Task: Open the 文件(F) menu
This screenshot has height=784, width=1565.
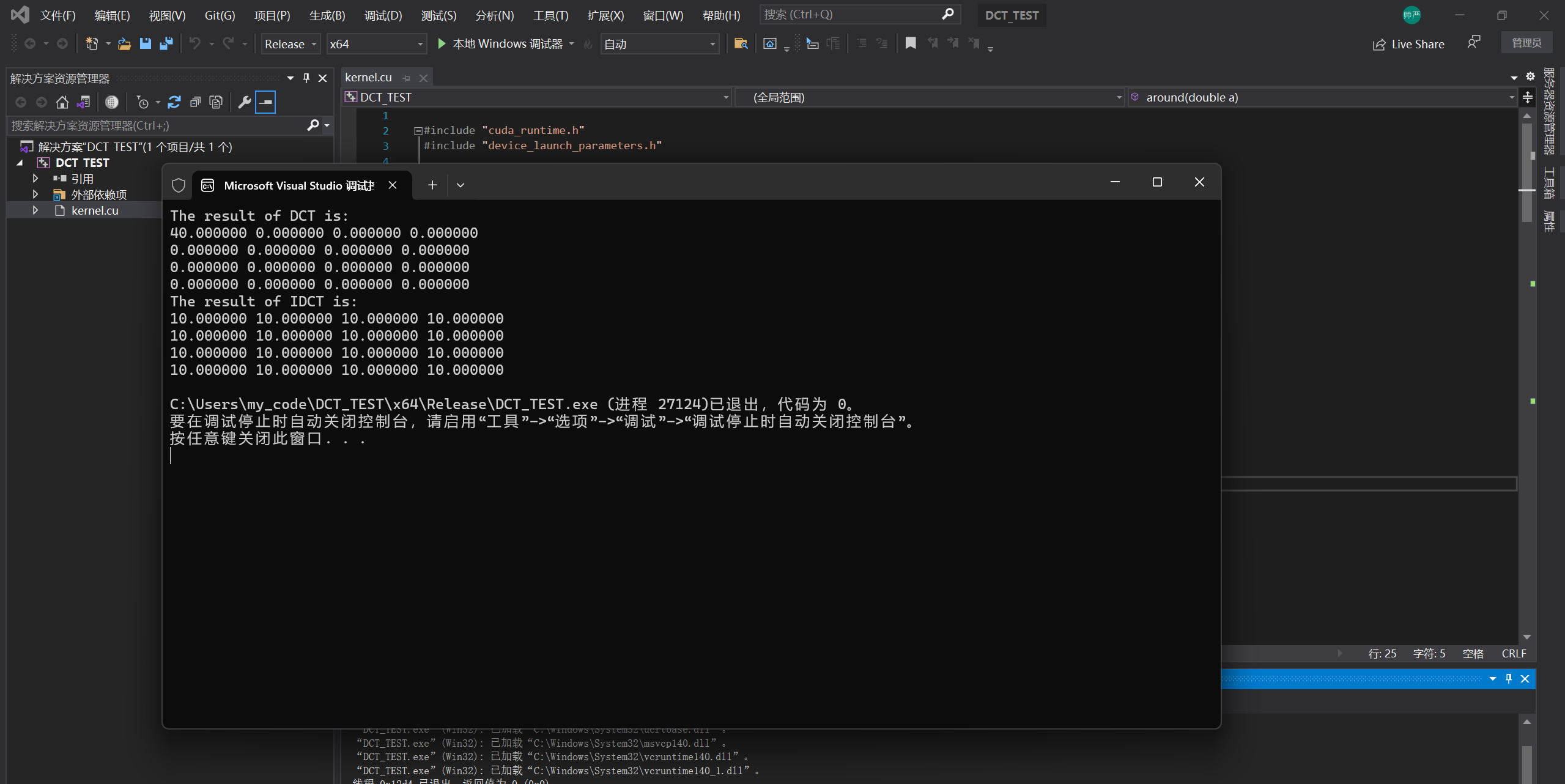Action: [58, 15]
